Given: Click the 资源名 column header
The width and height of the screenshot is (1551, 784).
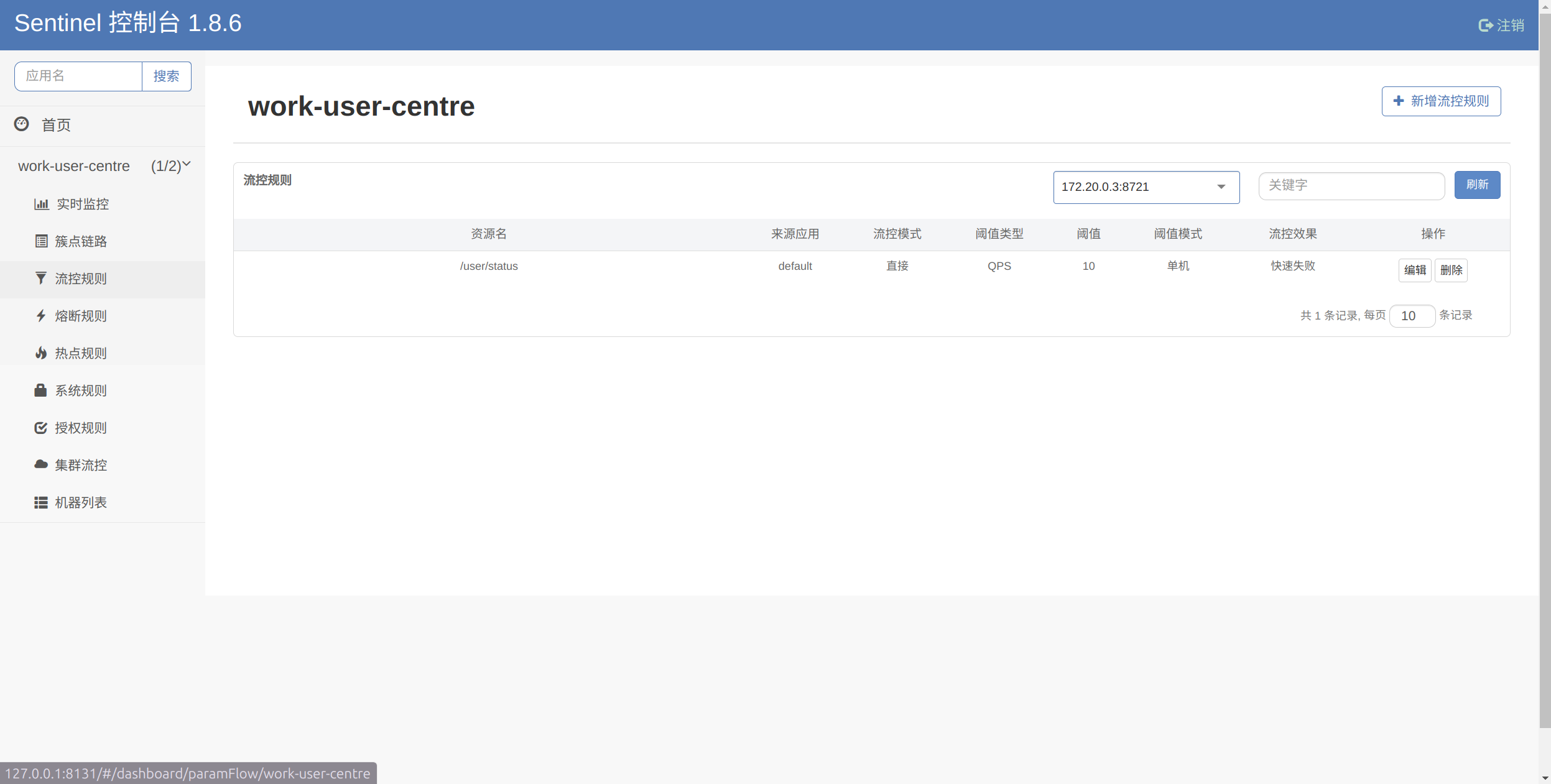Looking at the screenshot, I should tap(489, 234).
